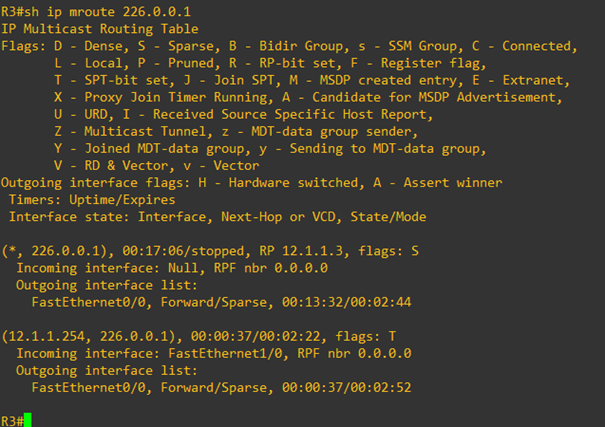Click the (*, 226.0.0.1) entry
This screenshot has height=427, width=605.
(x=54, y=251)
